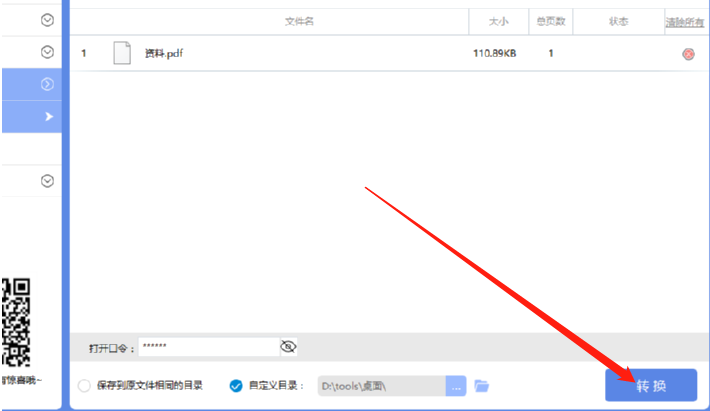
Task: Select the highlighted sidebar item with arrow
Action: tap(32, 117)
